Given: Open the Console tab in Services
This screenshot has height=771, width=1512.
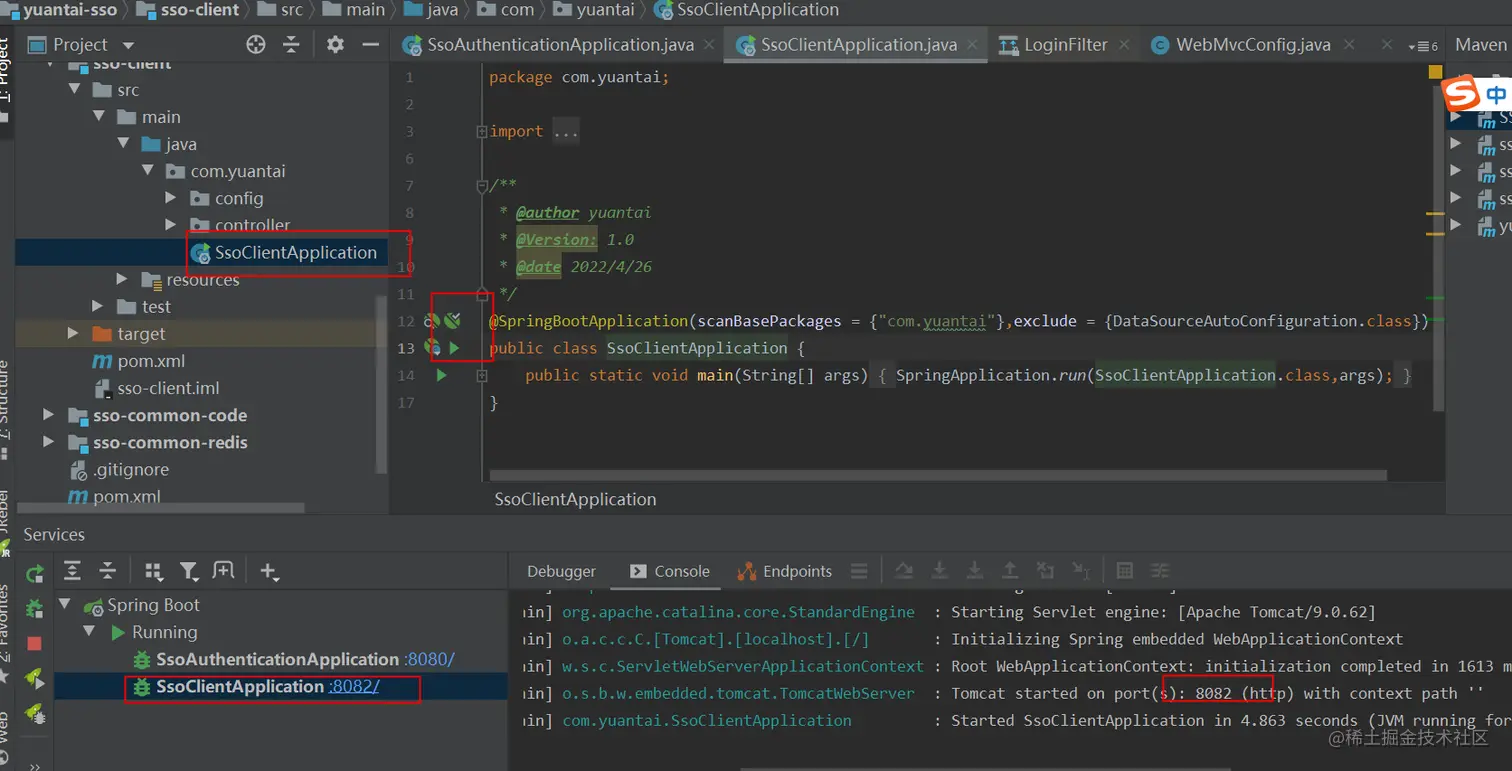Looking at the screenshot, I should [670, 571].
